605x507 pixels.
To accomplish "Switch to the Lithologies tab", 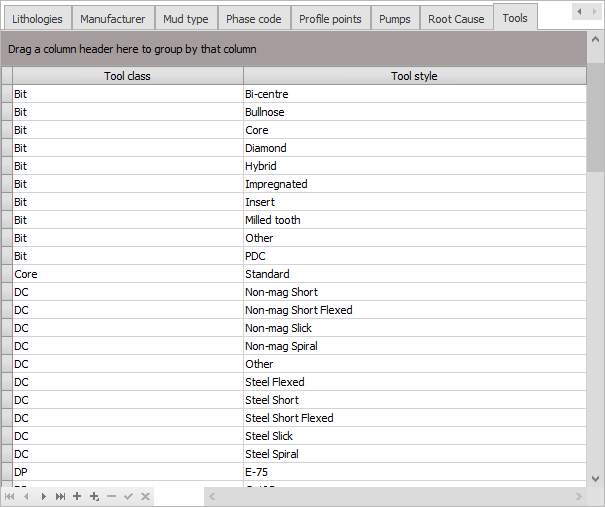I will (37, 19).
